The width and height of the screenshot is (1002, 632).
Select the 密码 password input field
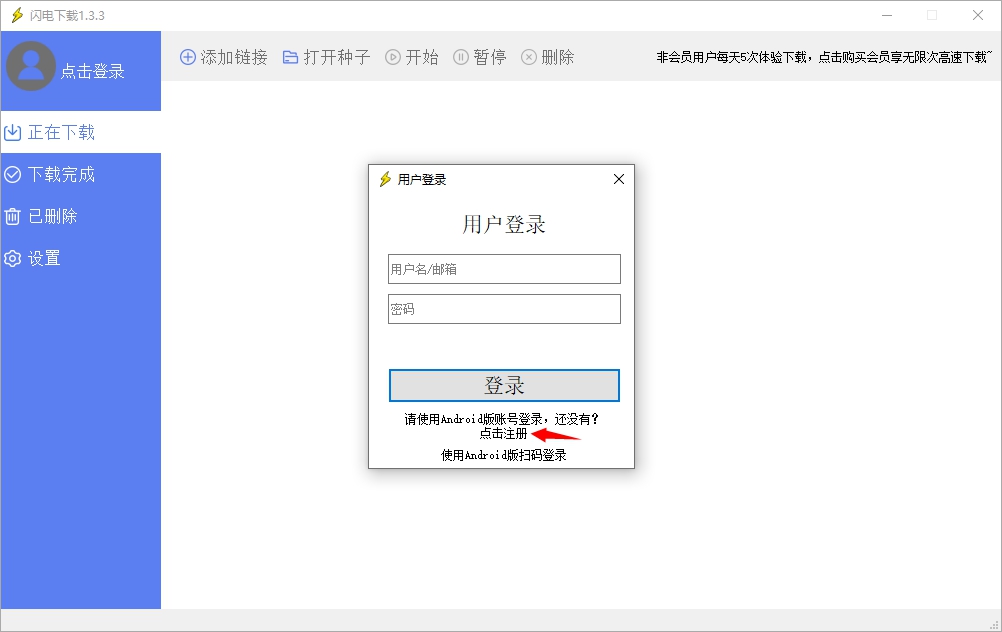503,308
